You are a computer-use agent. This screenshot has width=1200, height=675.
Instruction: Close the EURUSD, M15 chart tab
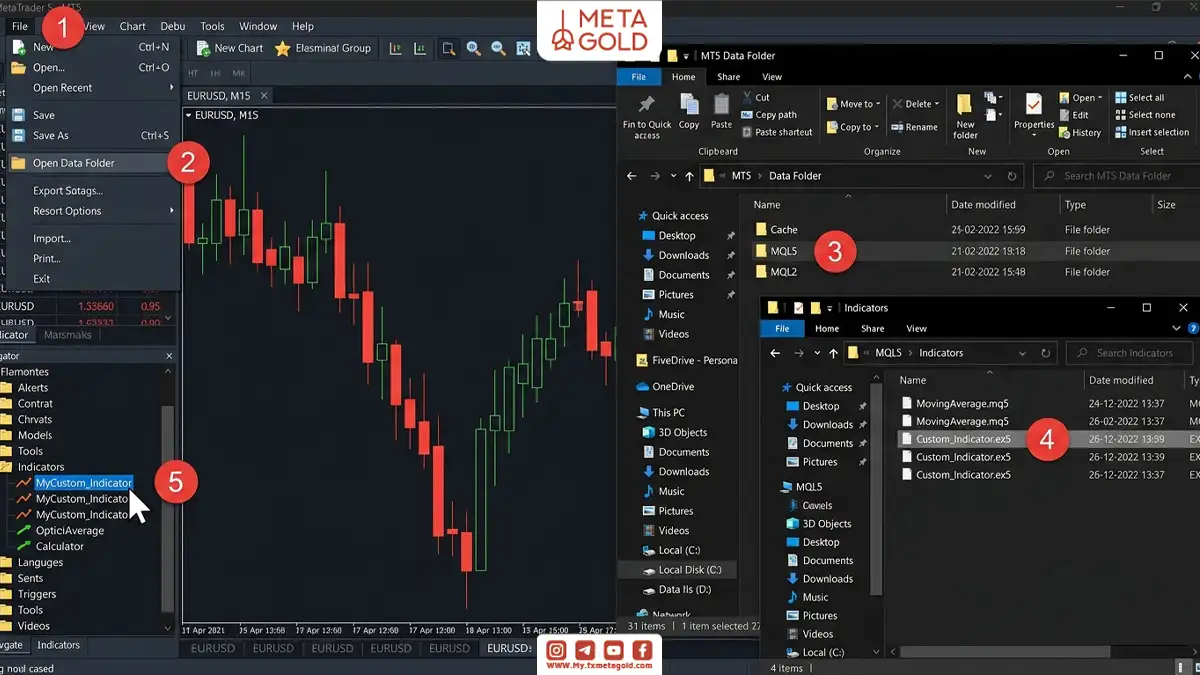[264, 95]
